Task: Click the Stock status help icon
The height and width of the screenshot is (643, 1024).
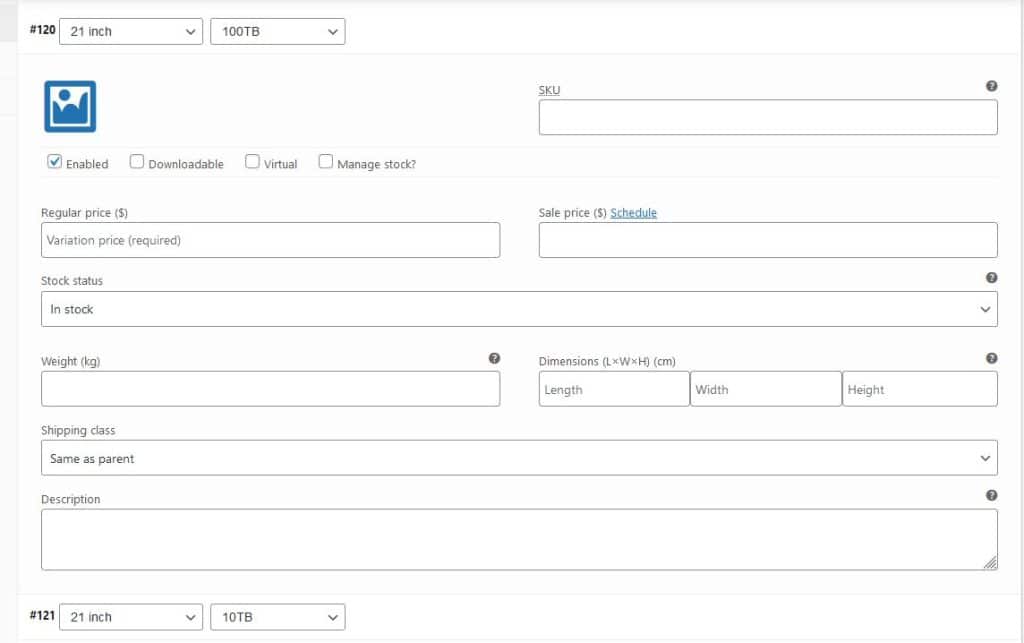Action: pyautogui.click(x=992, y=277)
